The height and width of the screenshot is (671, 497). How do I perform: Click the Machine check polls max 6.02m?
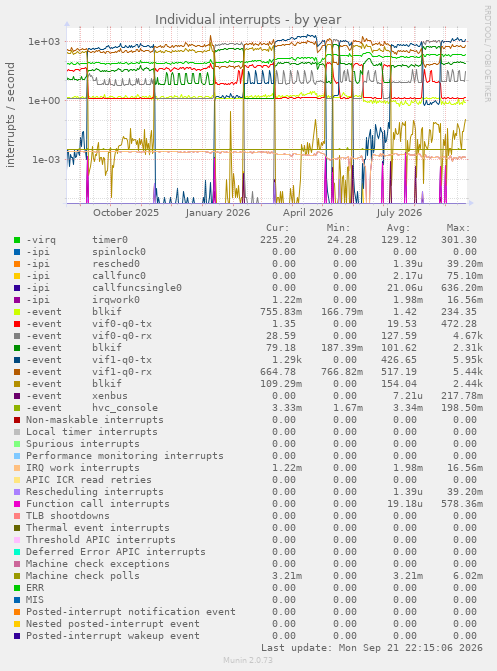click(468, 576)
